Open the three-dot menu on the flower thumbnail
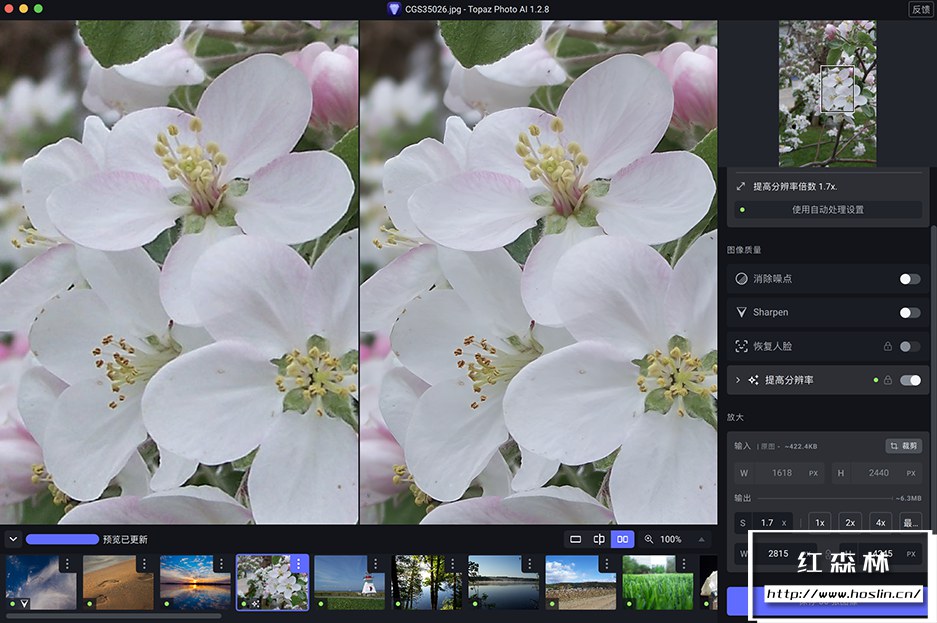Viewport: 937px width, 623px height. click(297, 565)
